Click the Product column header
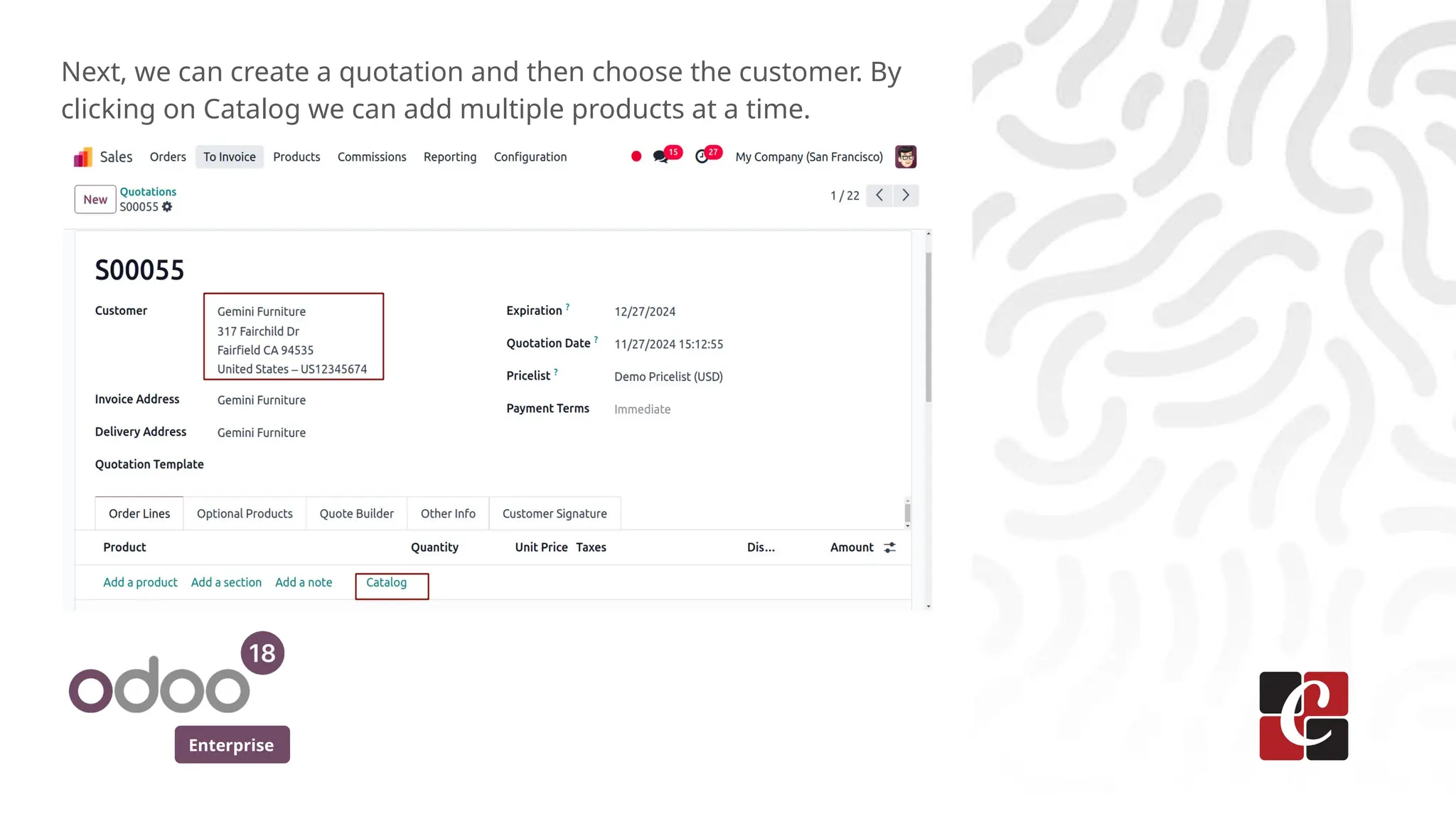Image resolution: width=1456 pixels, height=819 pixels. (x=124, y=547)
